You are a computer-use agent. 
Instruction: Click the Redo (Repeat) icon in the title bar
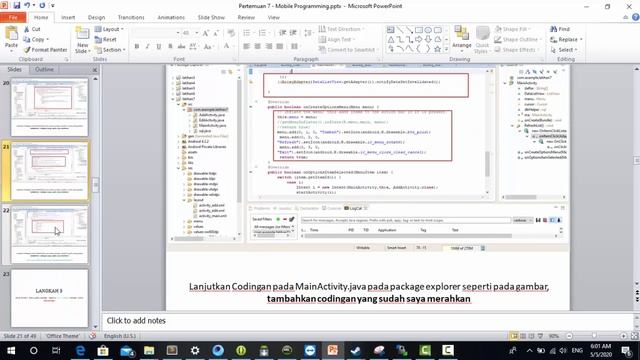[42, 6]
